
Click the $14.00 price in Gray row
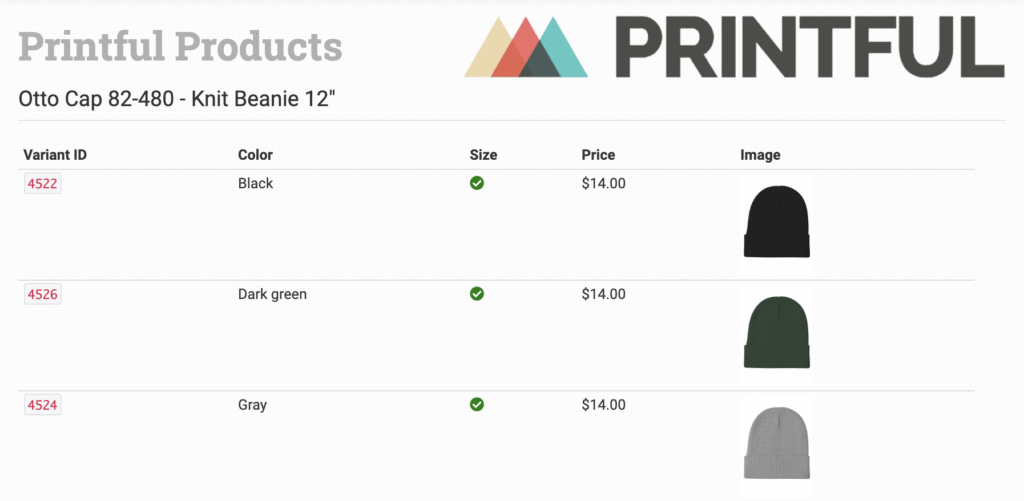tap(603, 405)
